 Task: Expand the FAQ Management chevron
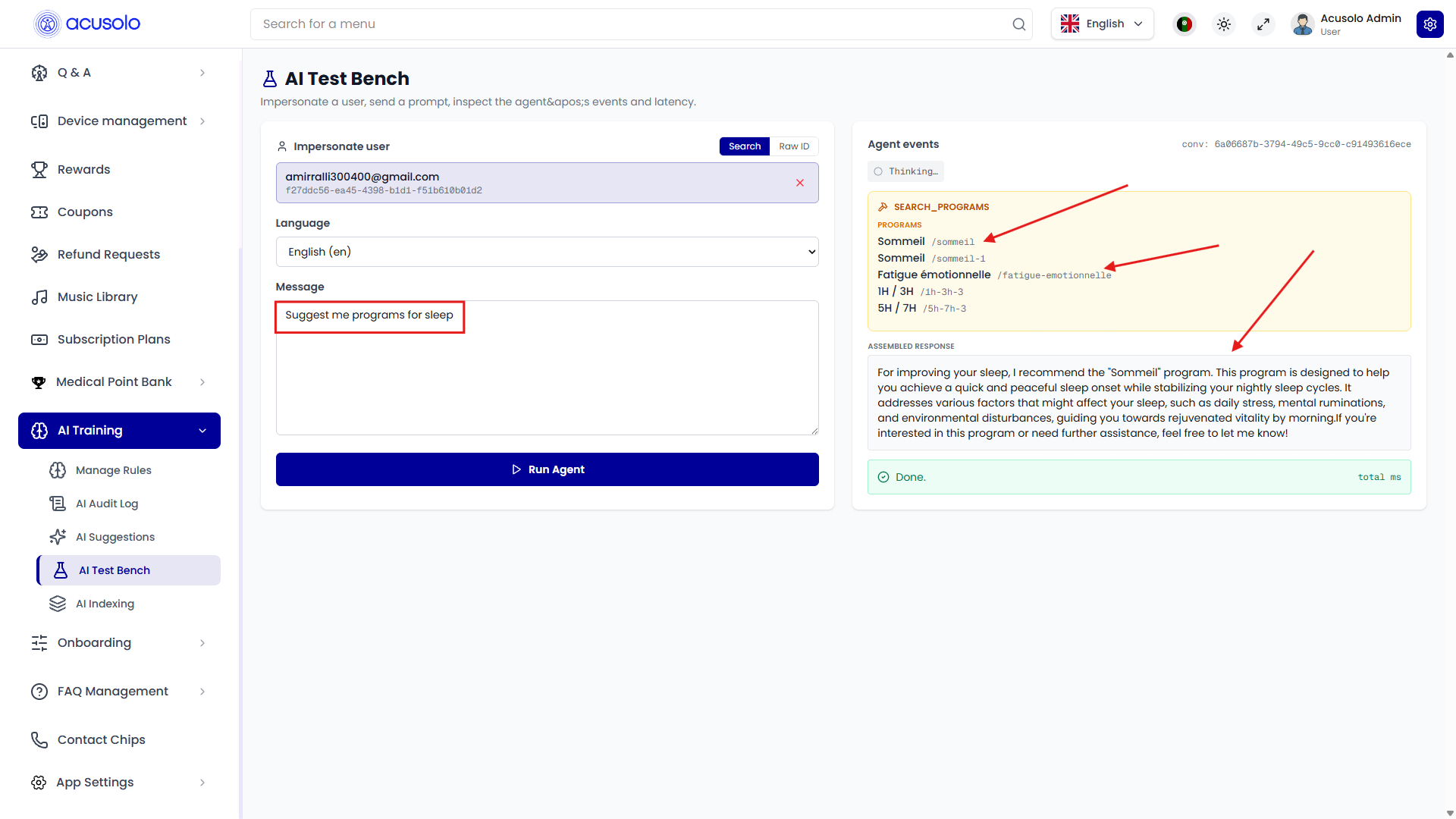(x=202, y=692)
